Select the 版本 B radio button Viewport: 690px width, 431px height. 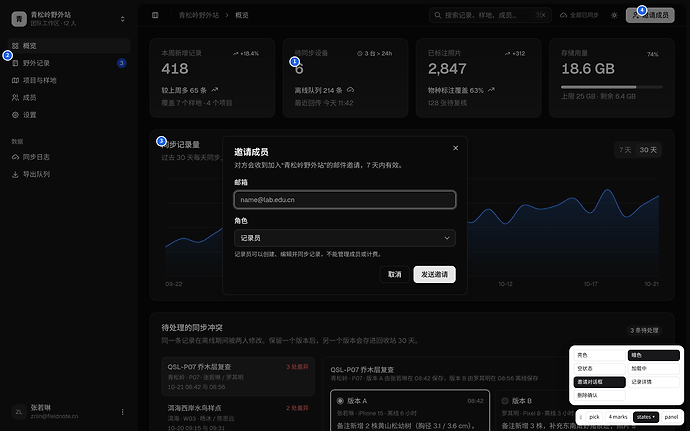tap(505, 401)
